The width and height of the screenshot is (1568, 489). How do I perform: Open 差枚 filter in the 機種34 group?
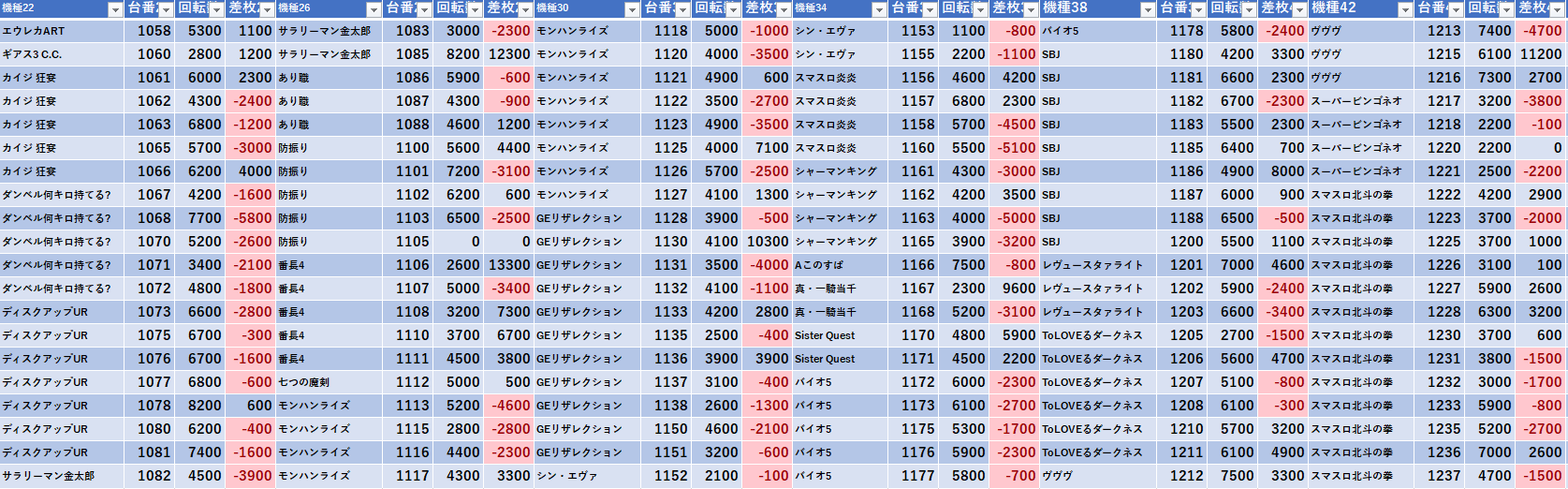(x=1031, y=9)
